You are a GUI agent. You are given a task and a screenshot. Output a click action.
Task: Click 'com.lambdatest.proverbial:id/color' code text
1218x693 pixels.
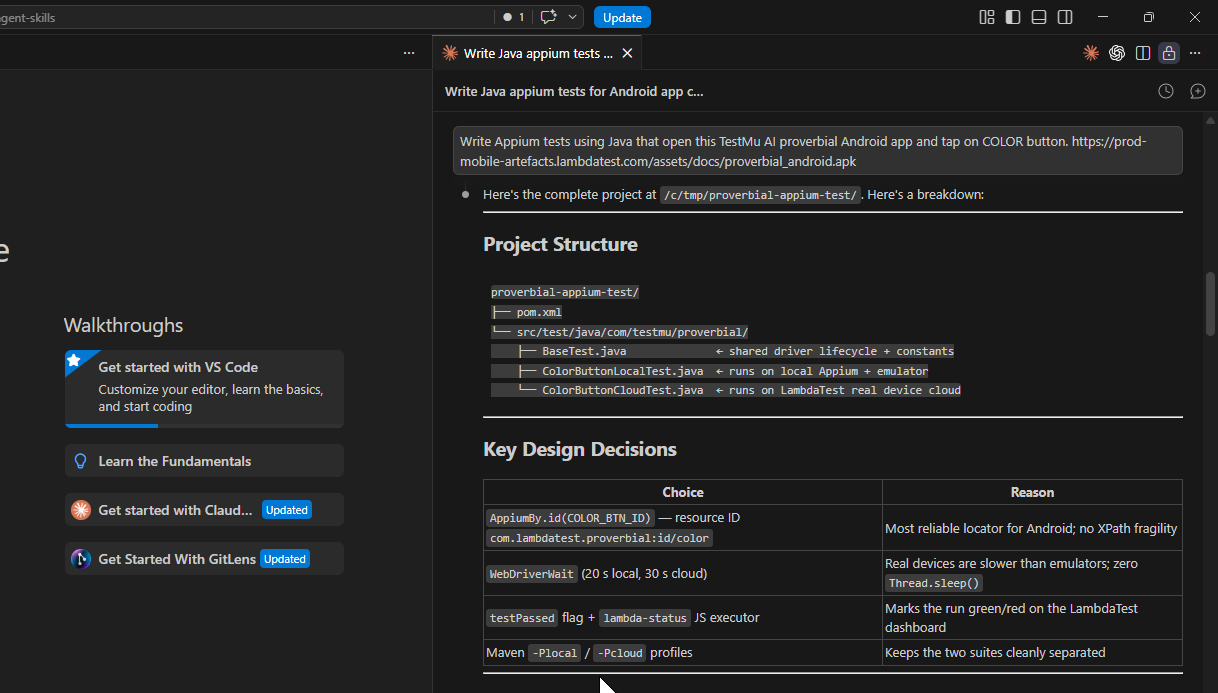(x=599, y=538)
